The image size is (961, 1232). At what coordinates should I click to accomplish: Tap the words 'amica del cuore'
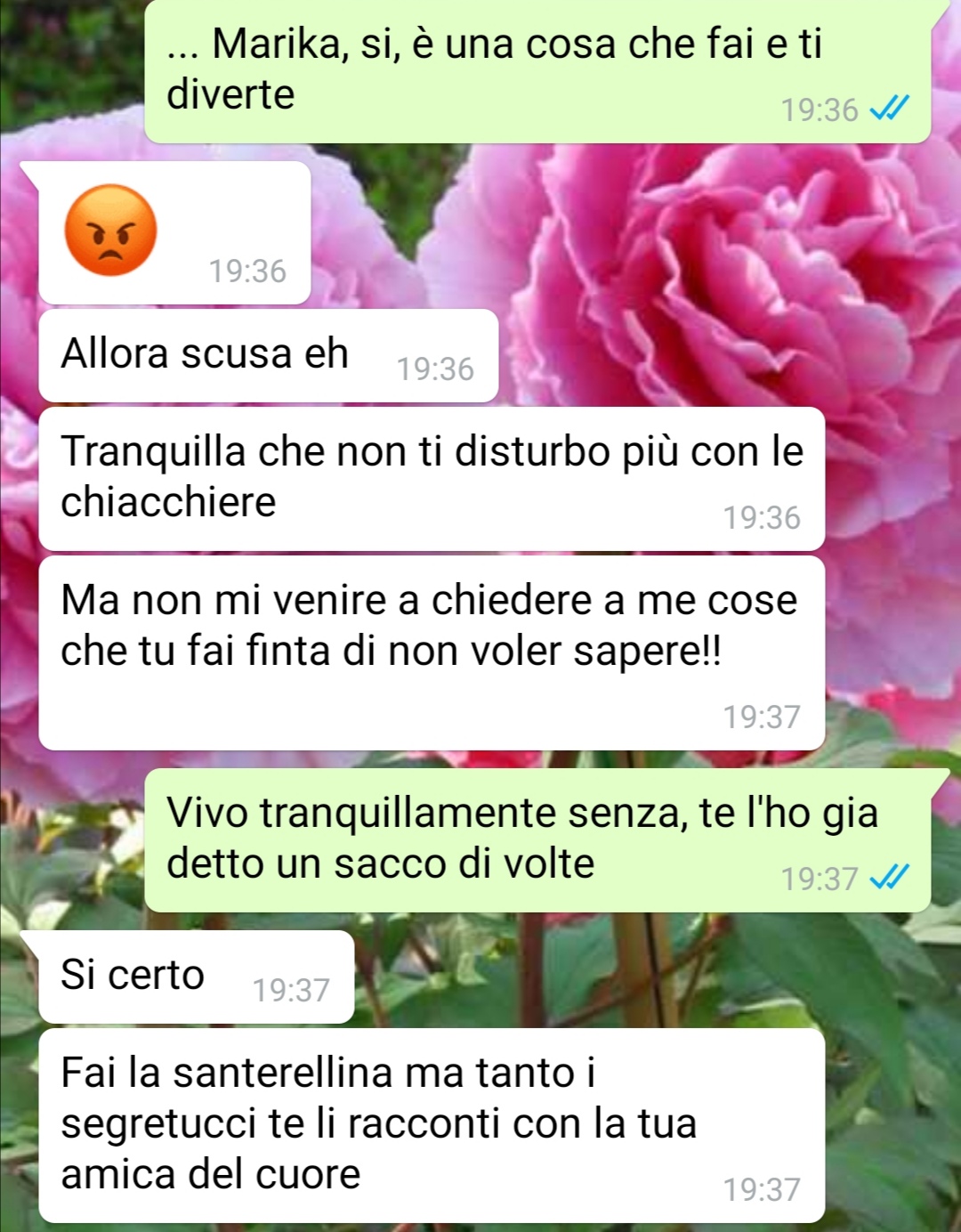[x=210, y=1174]
